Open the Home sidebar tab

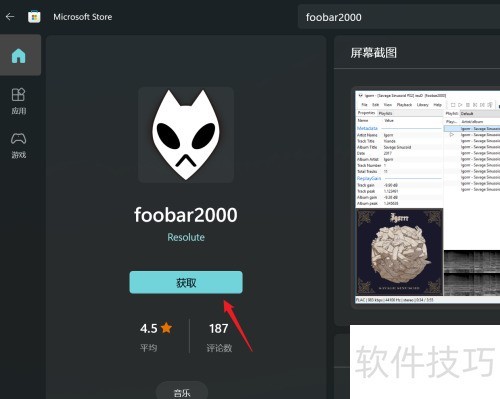[20, 55]
